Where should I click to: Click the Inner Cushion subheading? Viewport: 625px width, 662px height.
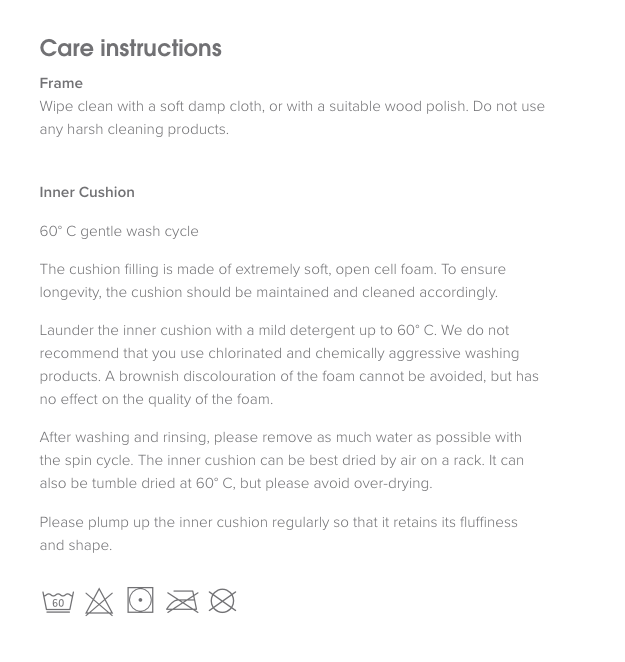[x=87, y=192]
